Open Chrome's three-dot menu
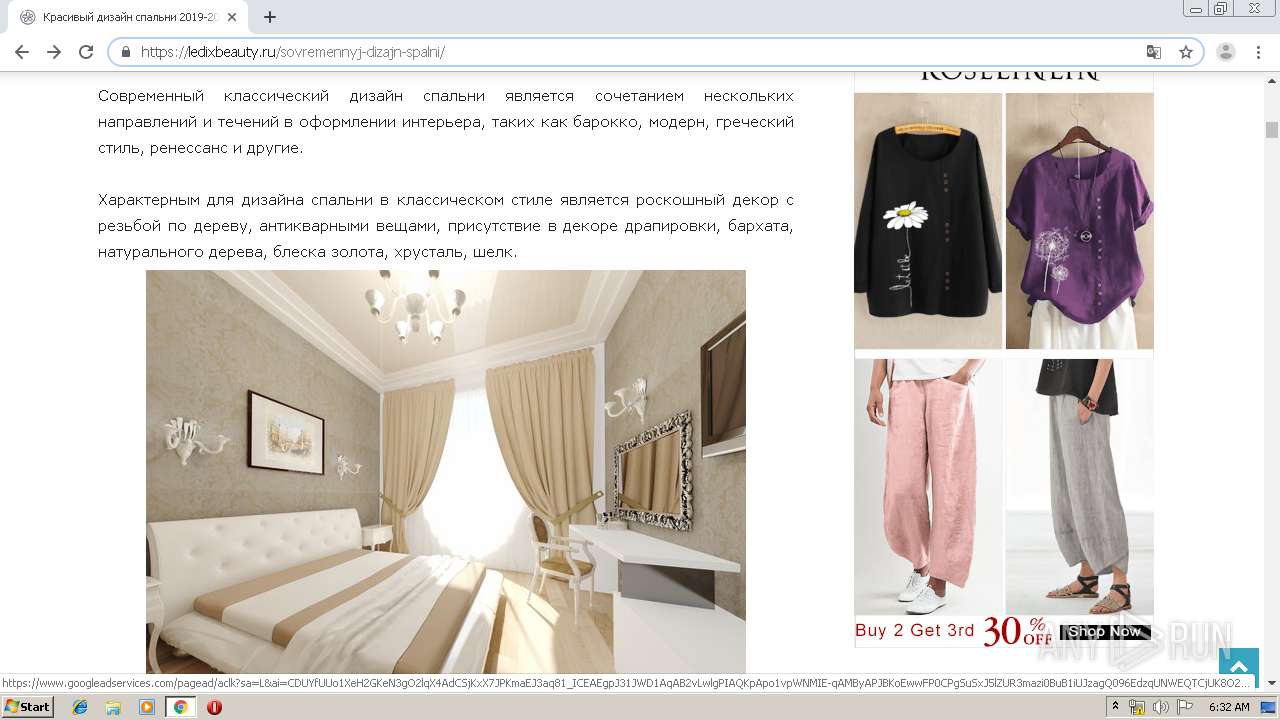 pyautogui.click(x=1258, y=52)
